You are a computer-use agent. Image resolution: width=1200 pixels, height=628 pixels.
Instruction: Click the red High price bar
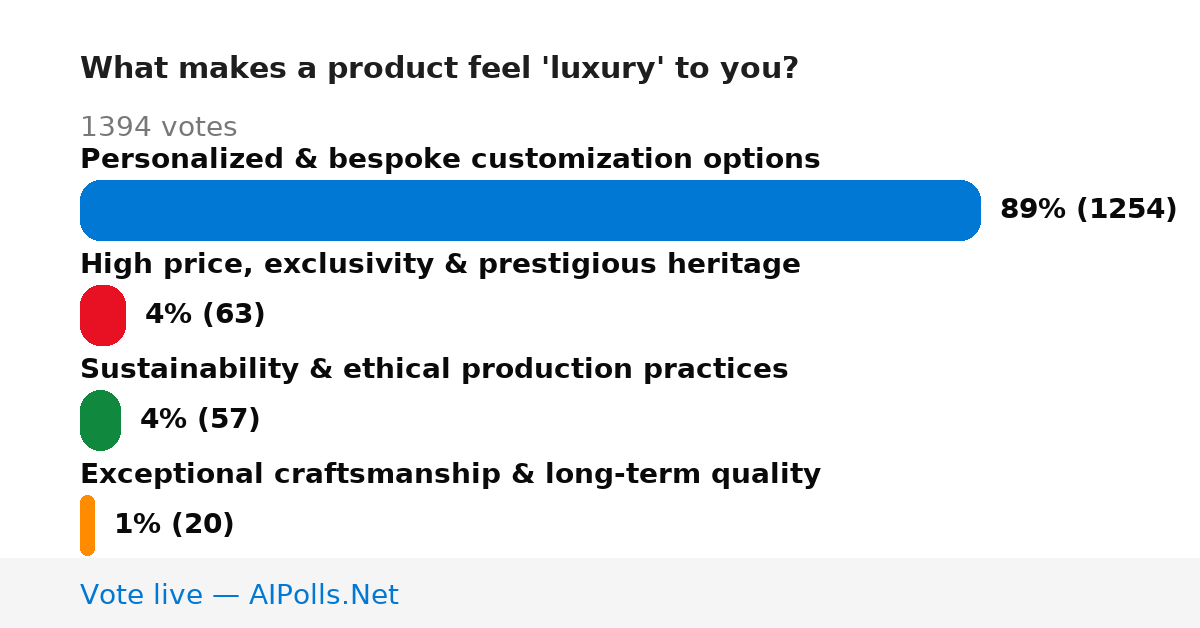tap(103, 315)
